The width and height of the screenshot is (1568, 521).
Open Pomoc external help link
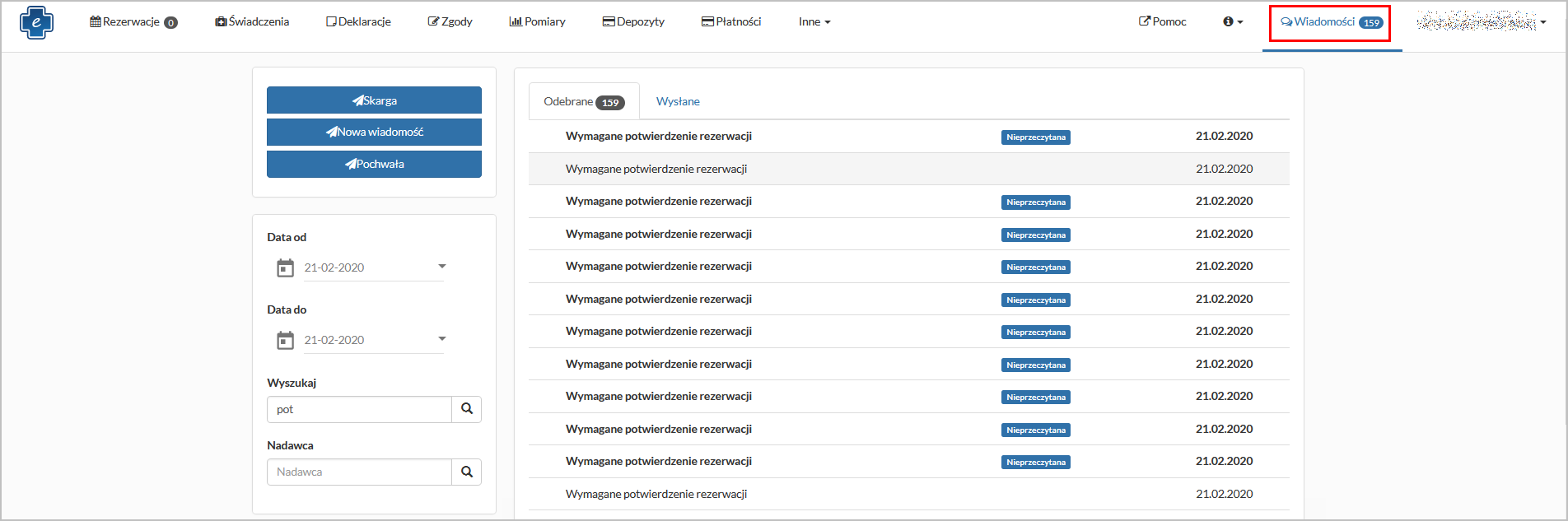[x=1162, y=22]
